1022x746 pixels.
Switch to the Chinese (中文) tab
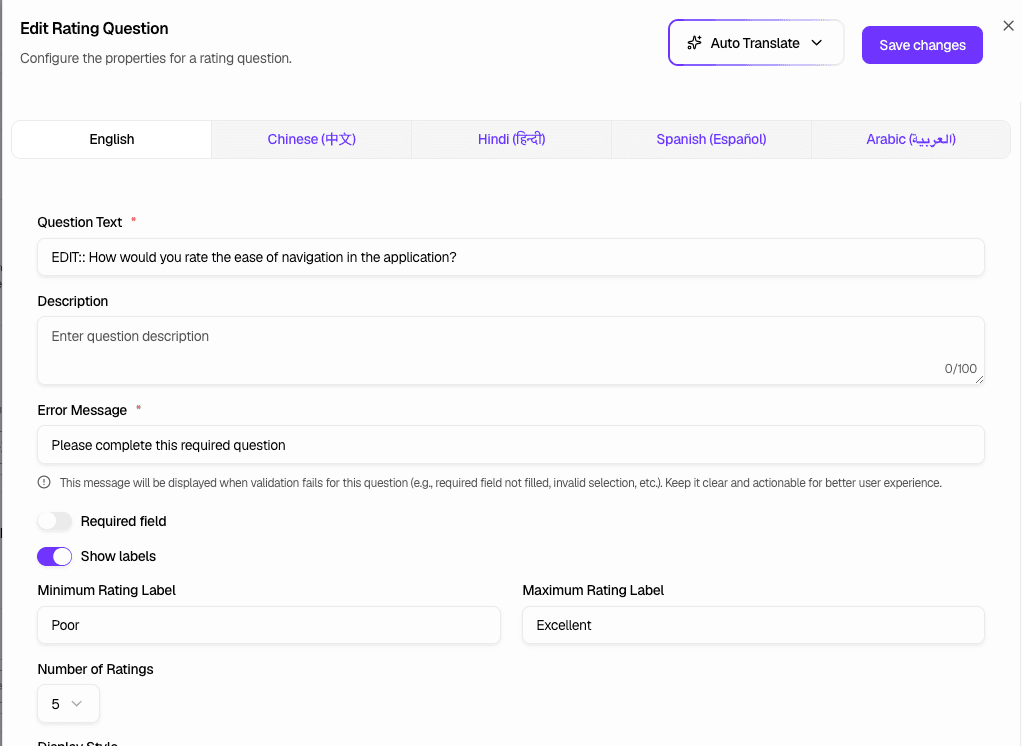click(x=310, y=139)
